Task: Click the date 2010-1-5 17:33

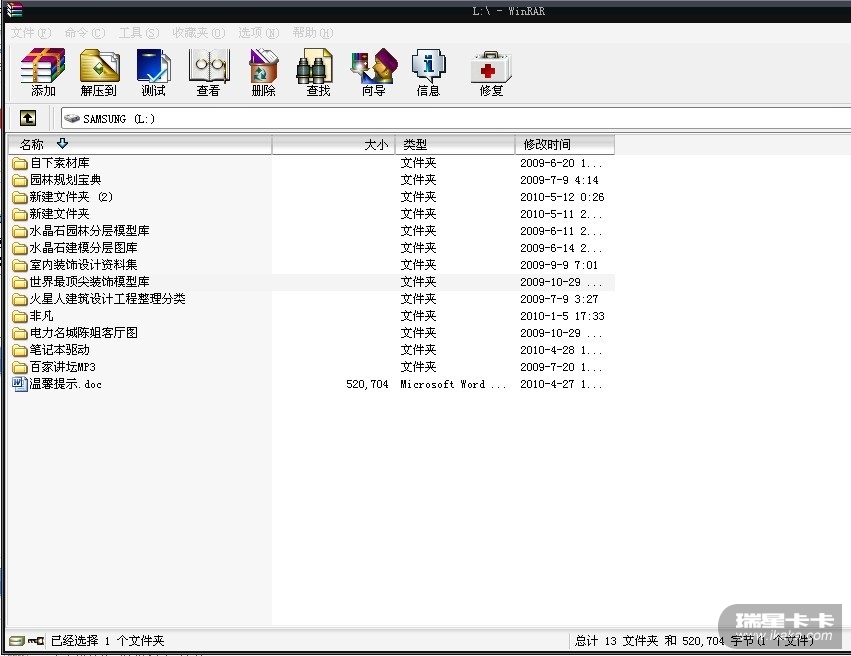Action: (x=562, y=316)
